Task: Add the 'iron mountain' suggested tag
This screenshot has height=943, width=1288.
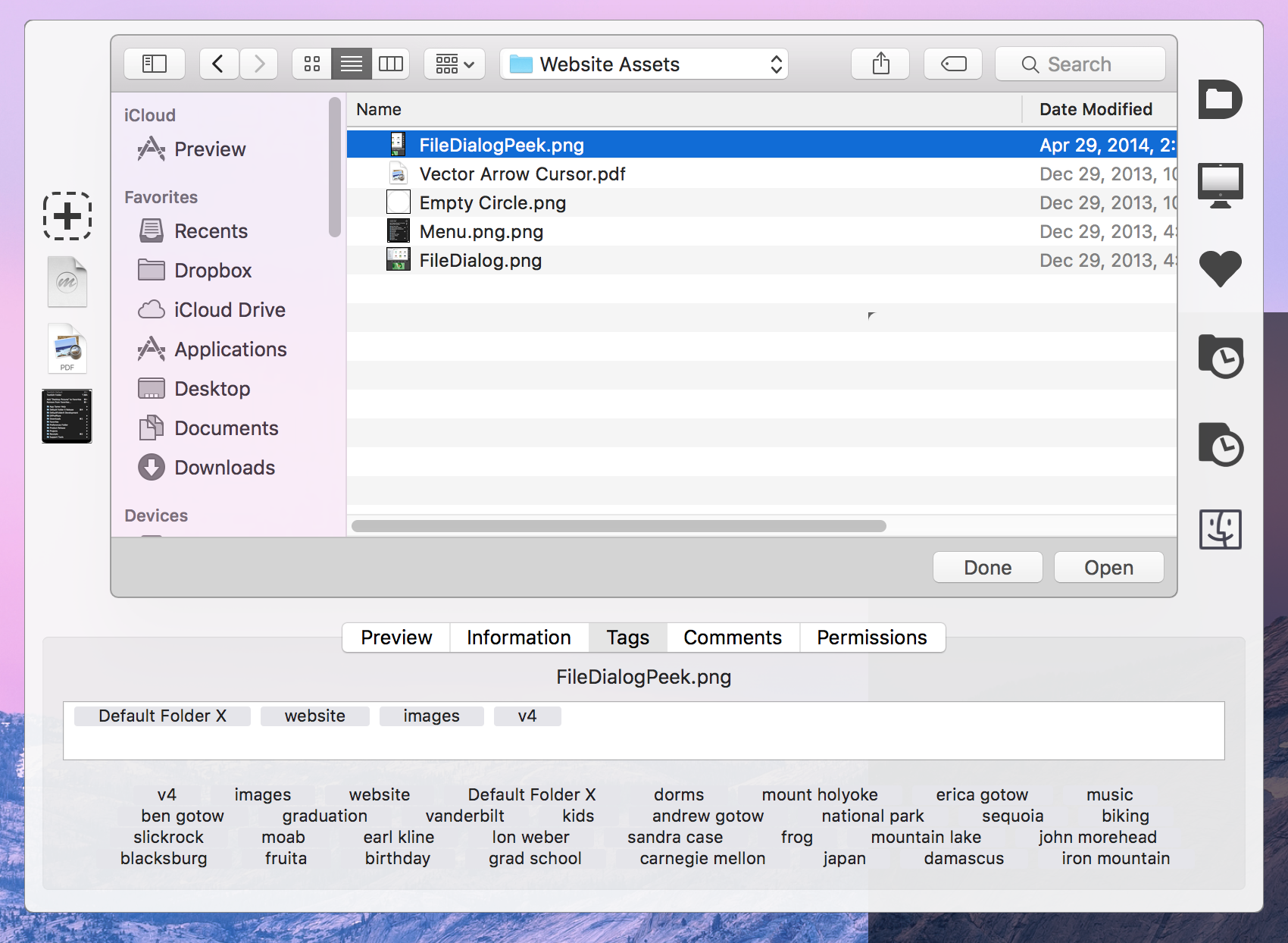Action: (1115, 858)
